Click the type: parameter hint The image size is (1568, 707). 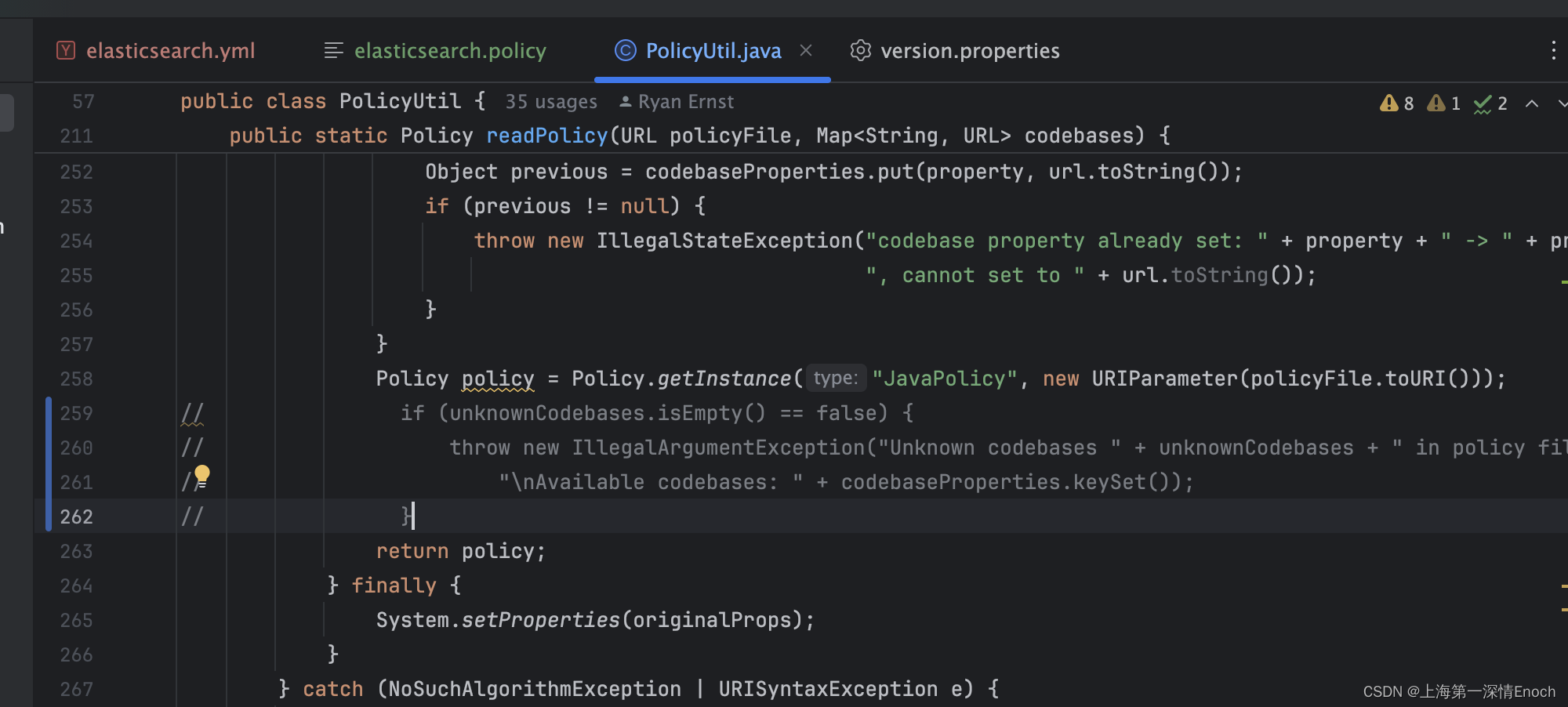[836, 379]
